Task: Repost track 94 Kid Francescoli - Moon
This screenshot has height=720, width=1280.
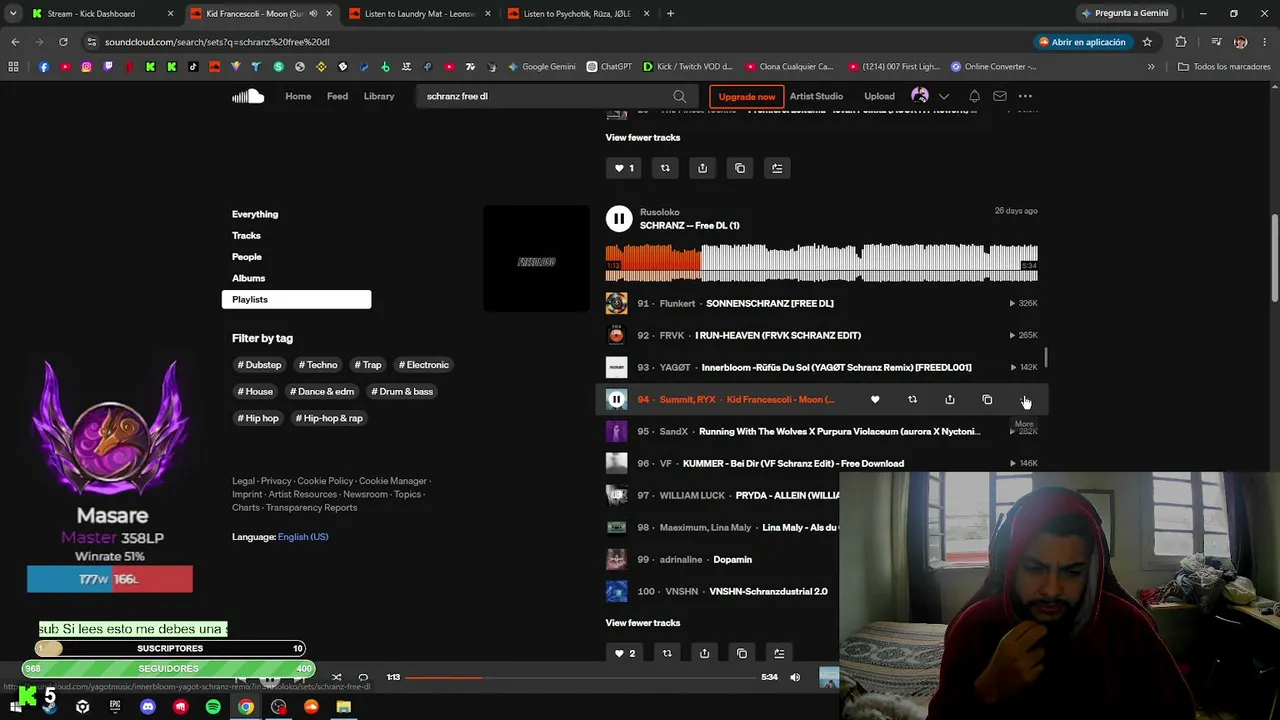Action: (912, 399)
